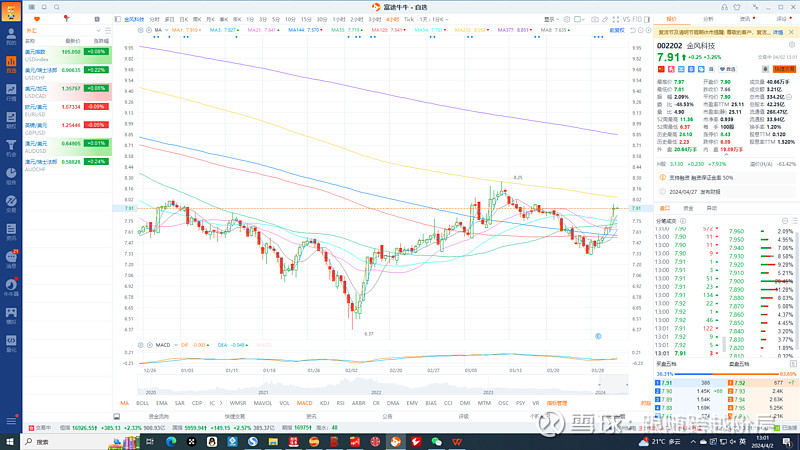Dismiss the holiday notice banner

coord(791,32)
